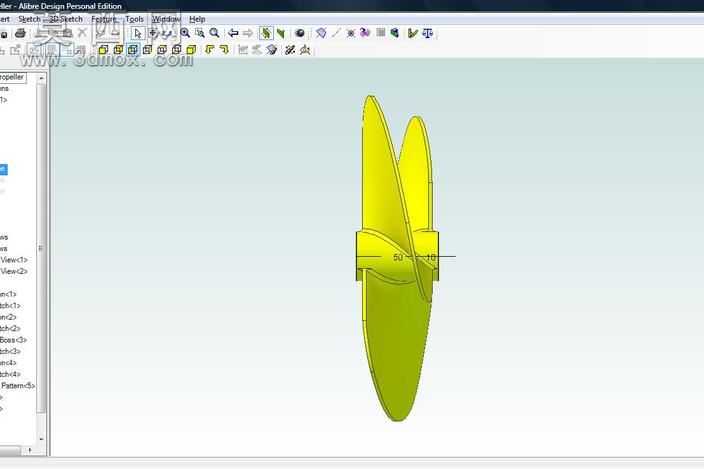Click the Propeller root node in tree
This screenshot has width=704, height=469.
[x=13, y=77]
